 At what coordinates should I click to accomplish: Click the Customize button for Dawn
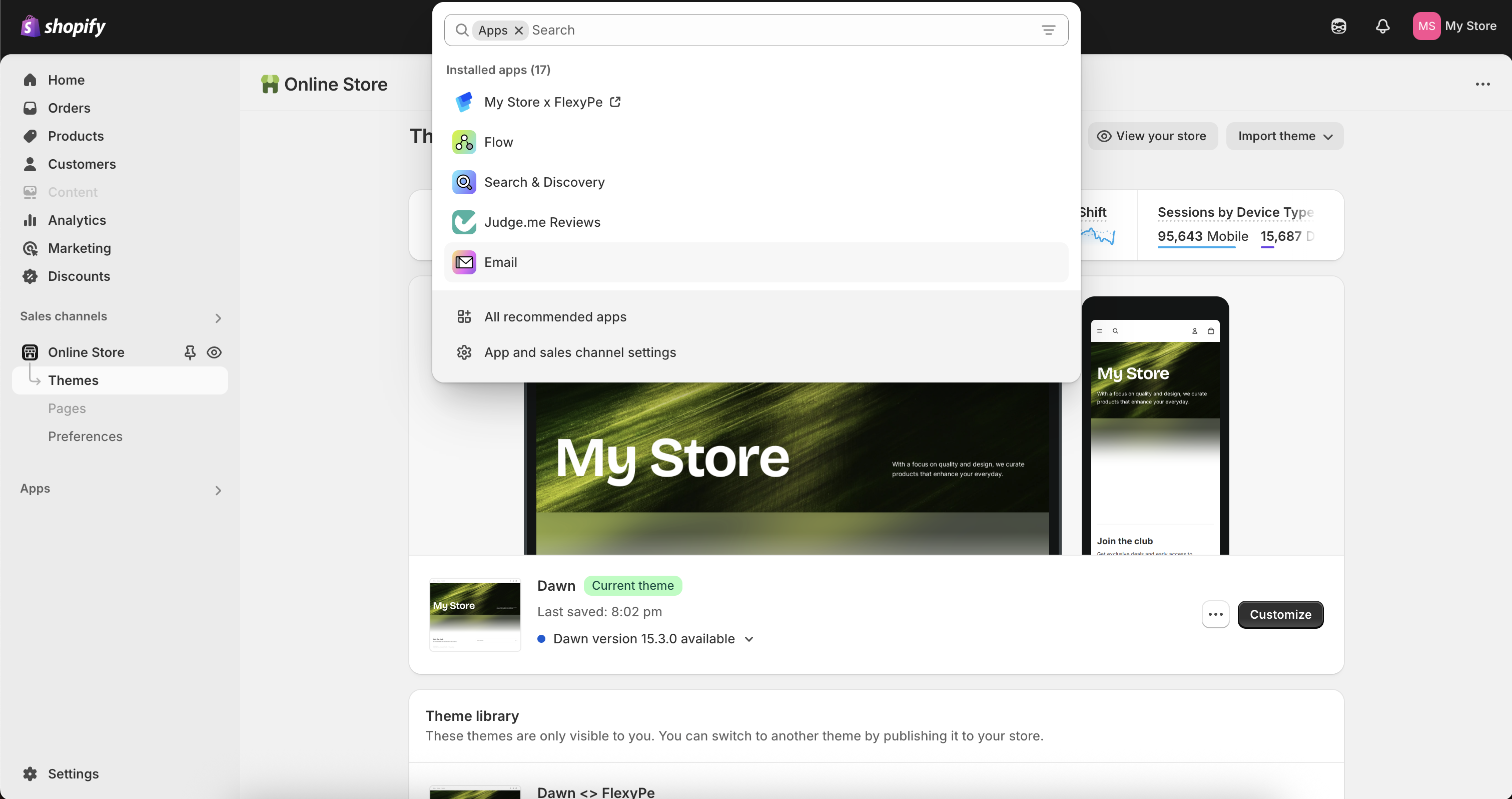(1280, 615)
